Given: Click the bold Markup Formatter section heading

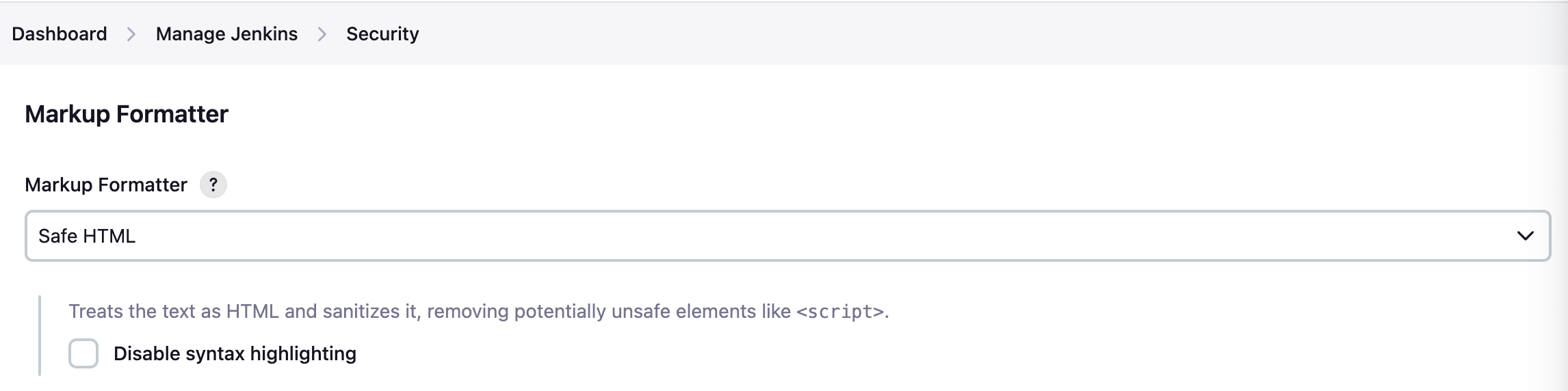Looking at the screenshot, I should (x=127, y=114).
